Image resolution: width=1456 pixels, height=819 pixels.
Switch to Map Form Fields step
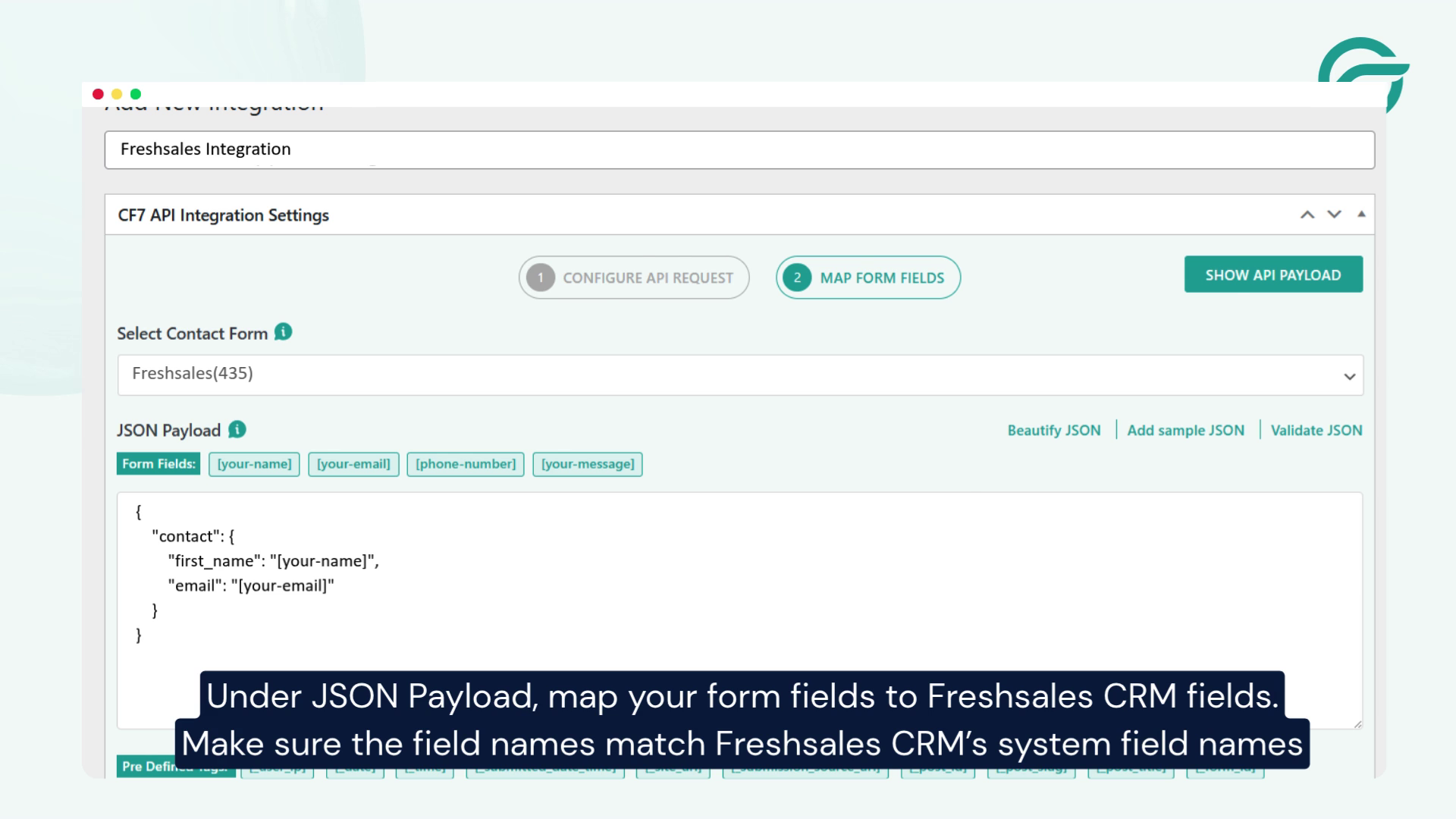coord(868,278)
